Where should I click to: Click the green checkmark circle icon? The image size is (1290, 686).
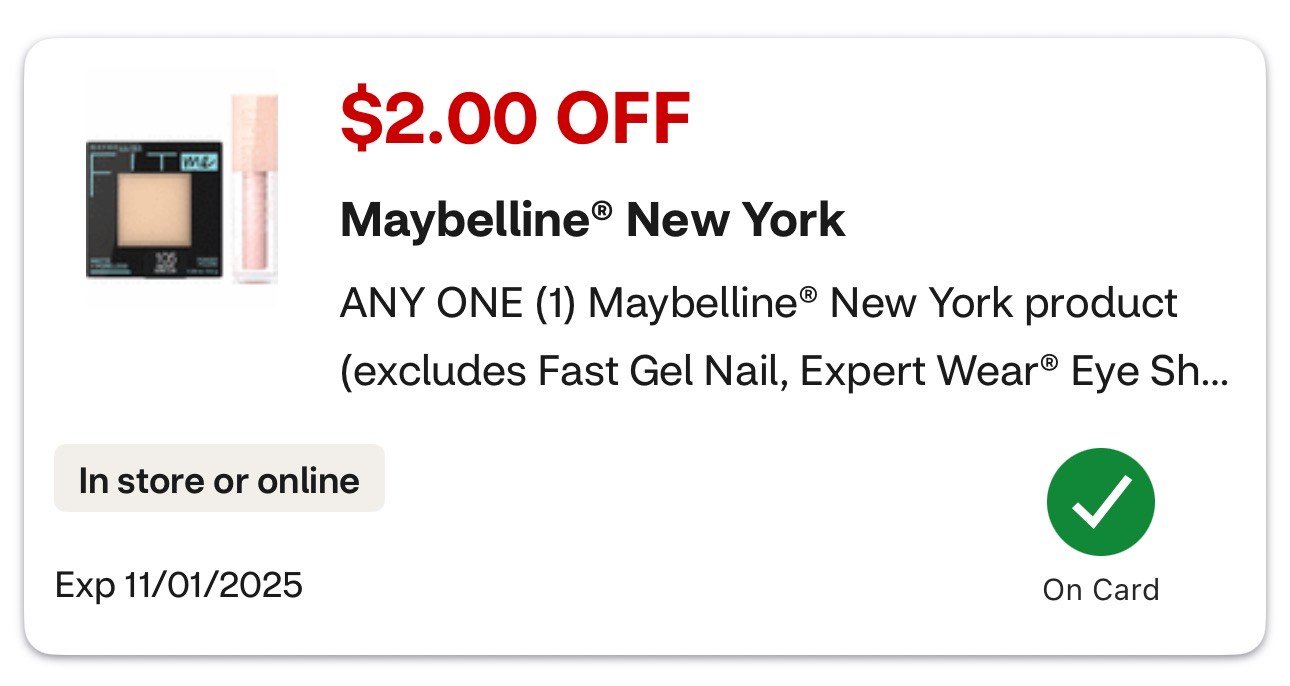(x=1100, y=502)
